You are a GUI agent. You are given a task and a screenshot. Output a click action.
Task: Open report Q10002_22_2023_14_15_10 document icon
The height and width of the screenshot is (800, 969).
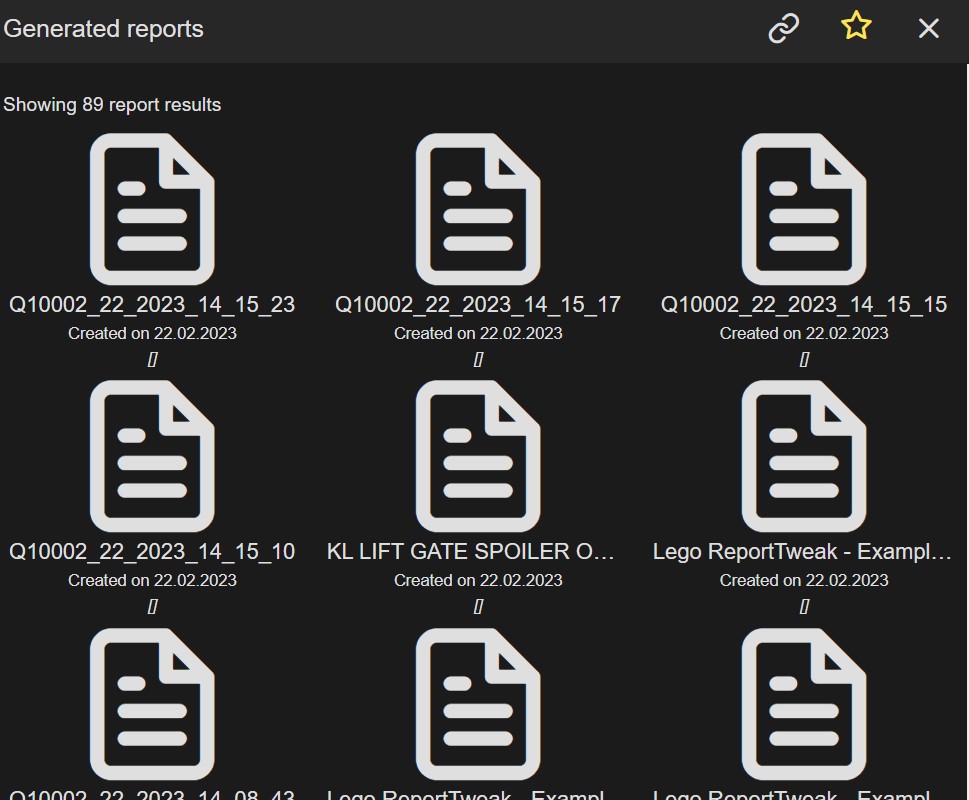pos(151,456)
